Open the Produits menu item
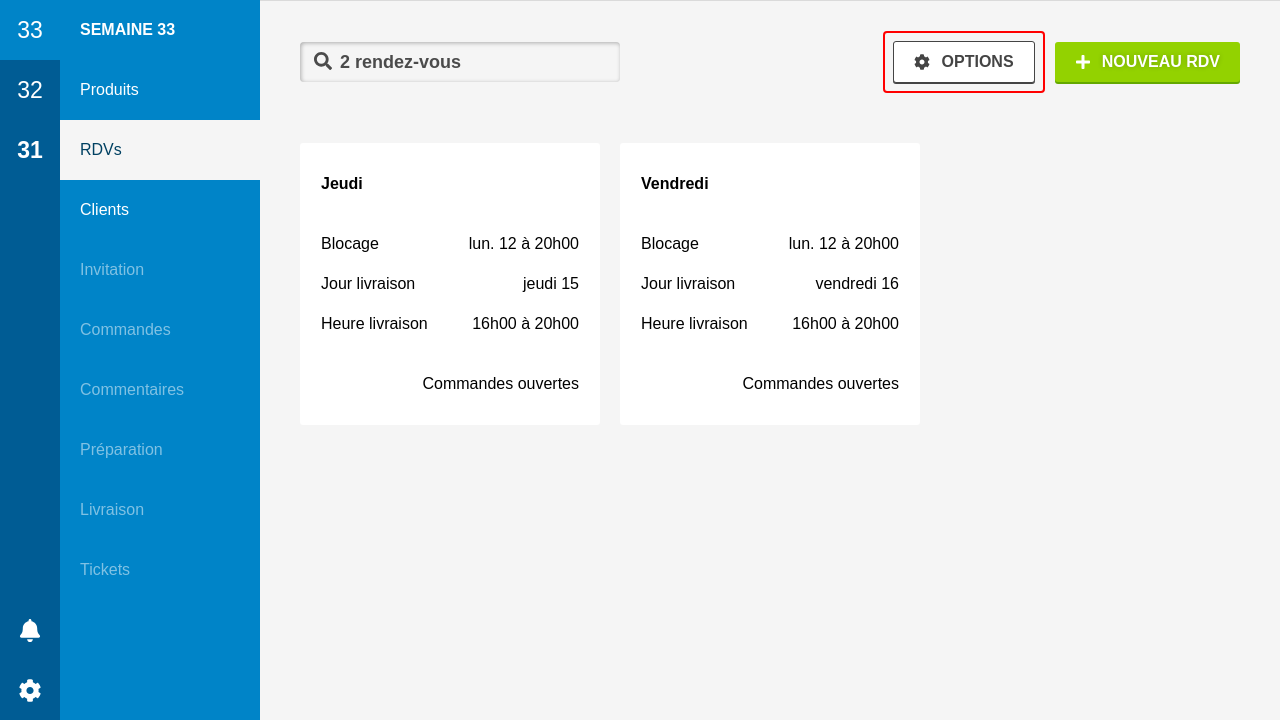 click(160, 90)
